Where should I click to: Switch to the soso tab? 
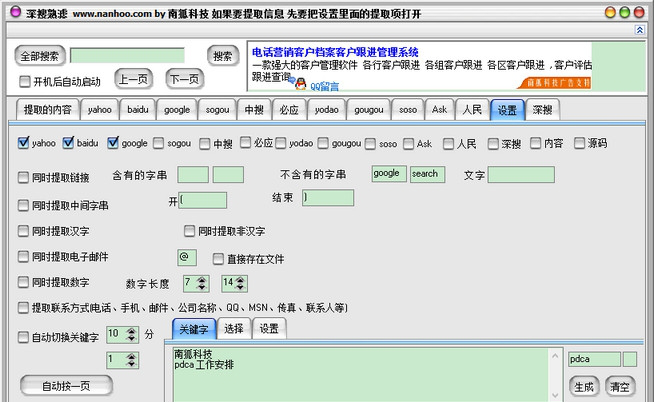[x=408, y=110]
